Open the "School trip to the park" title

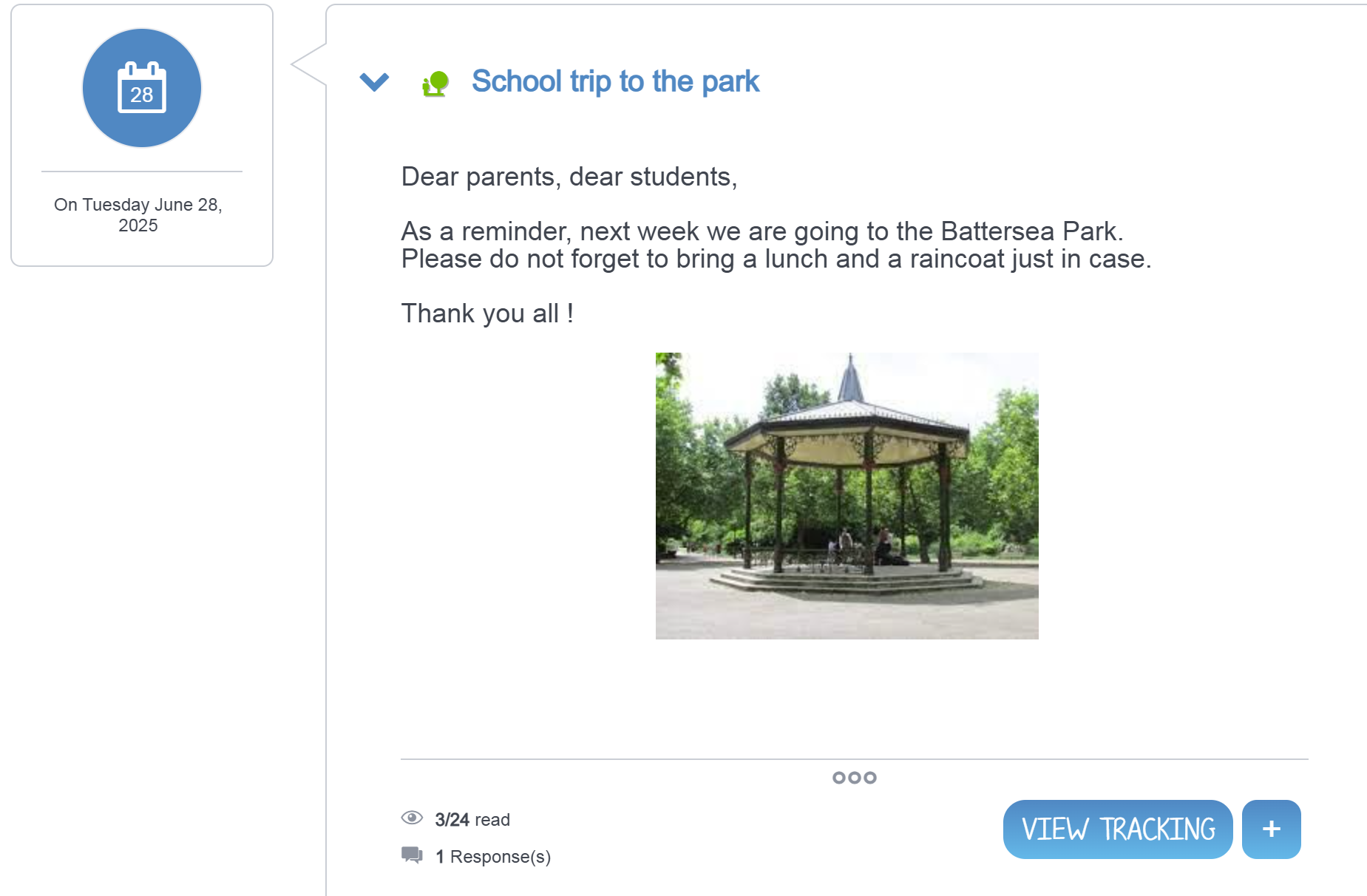[615, 81]
